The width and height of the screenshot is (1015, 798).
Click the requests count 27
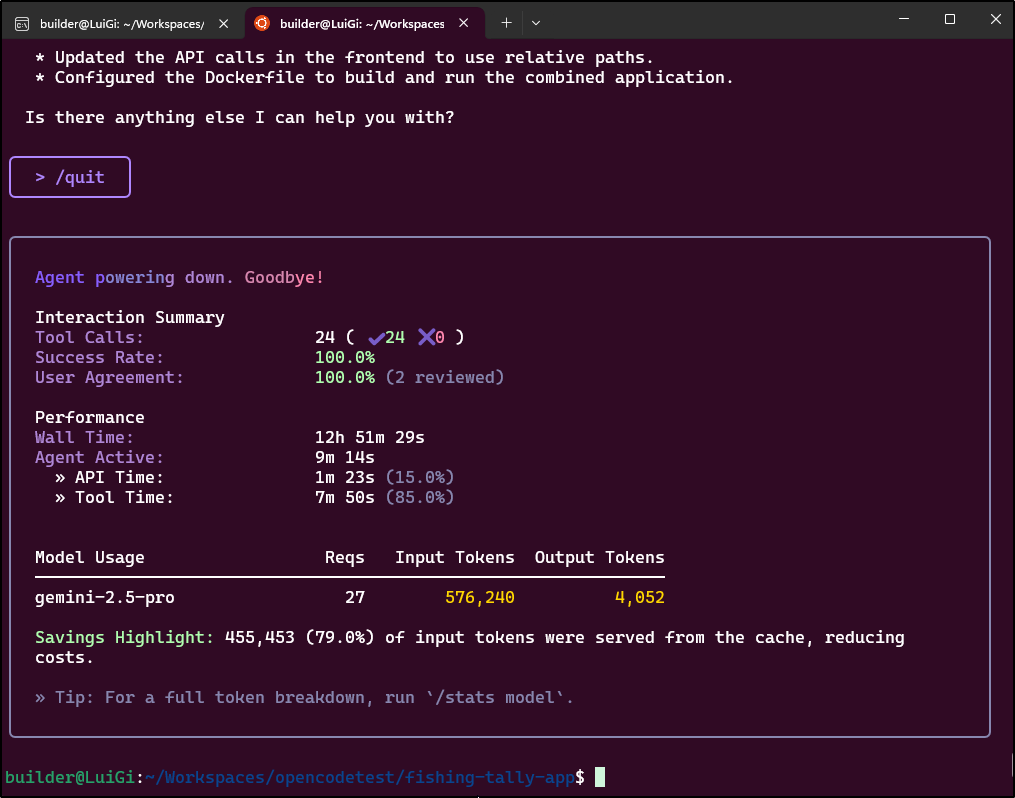pyautogui.click(x=355, y=597)
